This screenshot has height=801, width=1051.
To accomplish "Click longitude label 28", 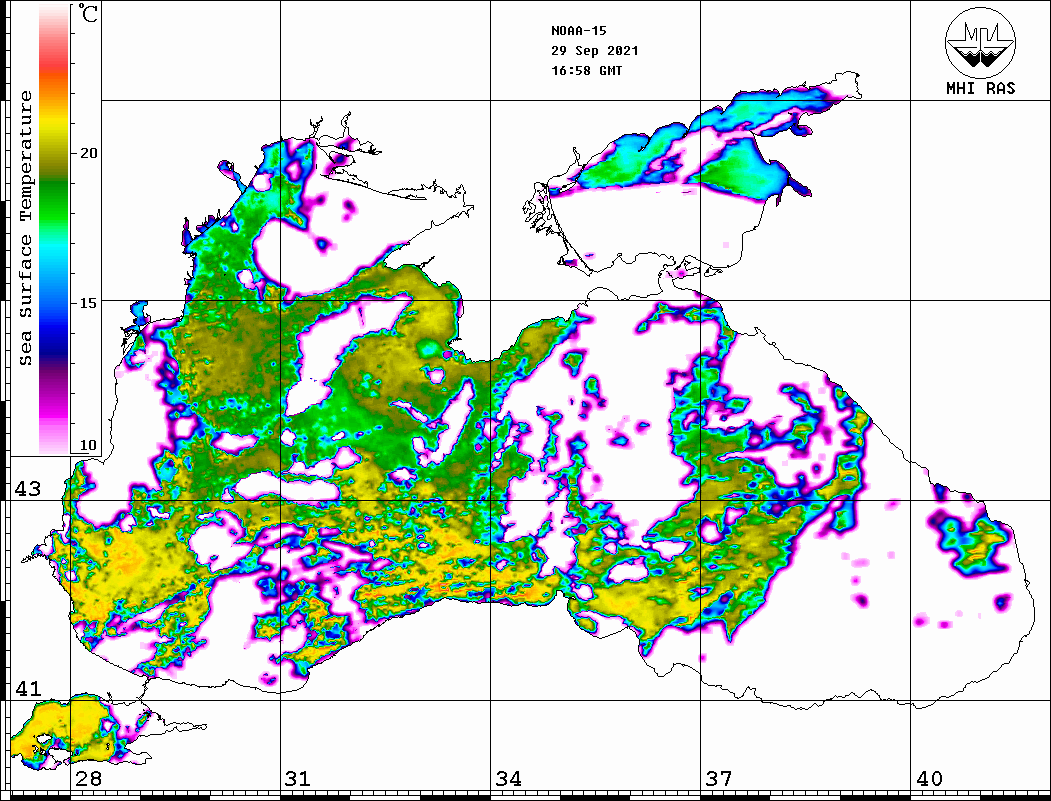I will tap(88, 778).
